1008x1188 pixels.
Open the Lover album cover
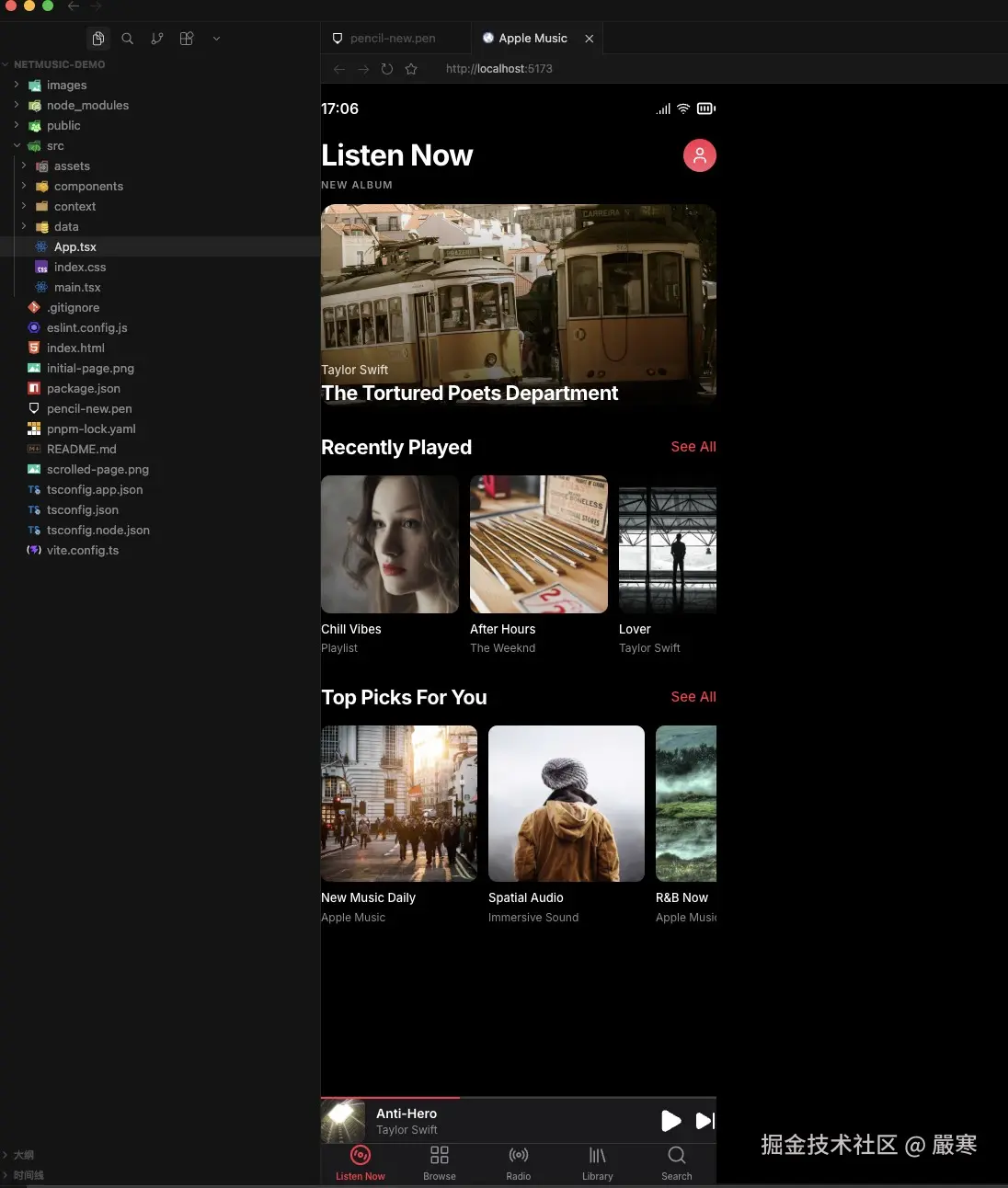tap(668, 544)
